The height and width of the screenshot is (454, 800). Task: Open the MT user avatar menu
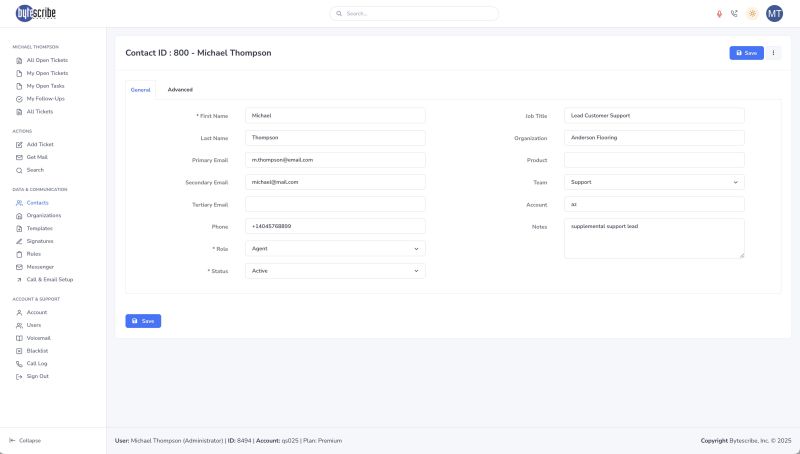click(774, 13)
